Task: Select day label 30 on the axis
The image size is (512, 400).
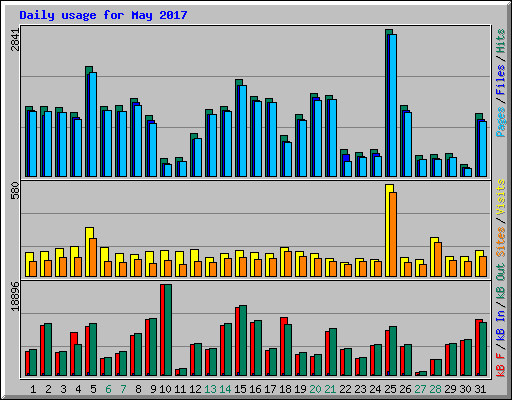Action: tap(465, 389)
